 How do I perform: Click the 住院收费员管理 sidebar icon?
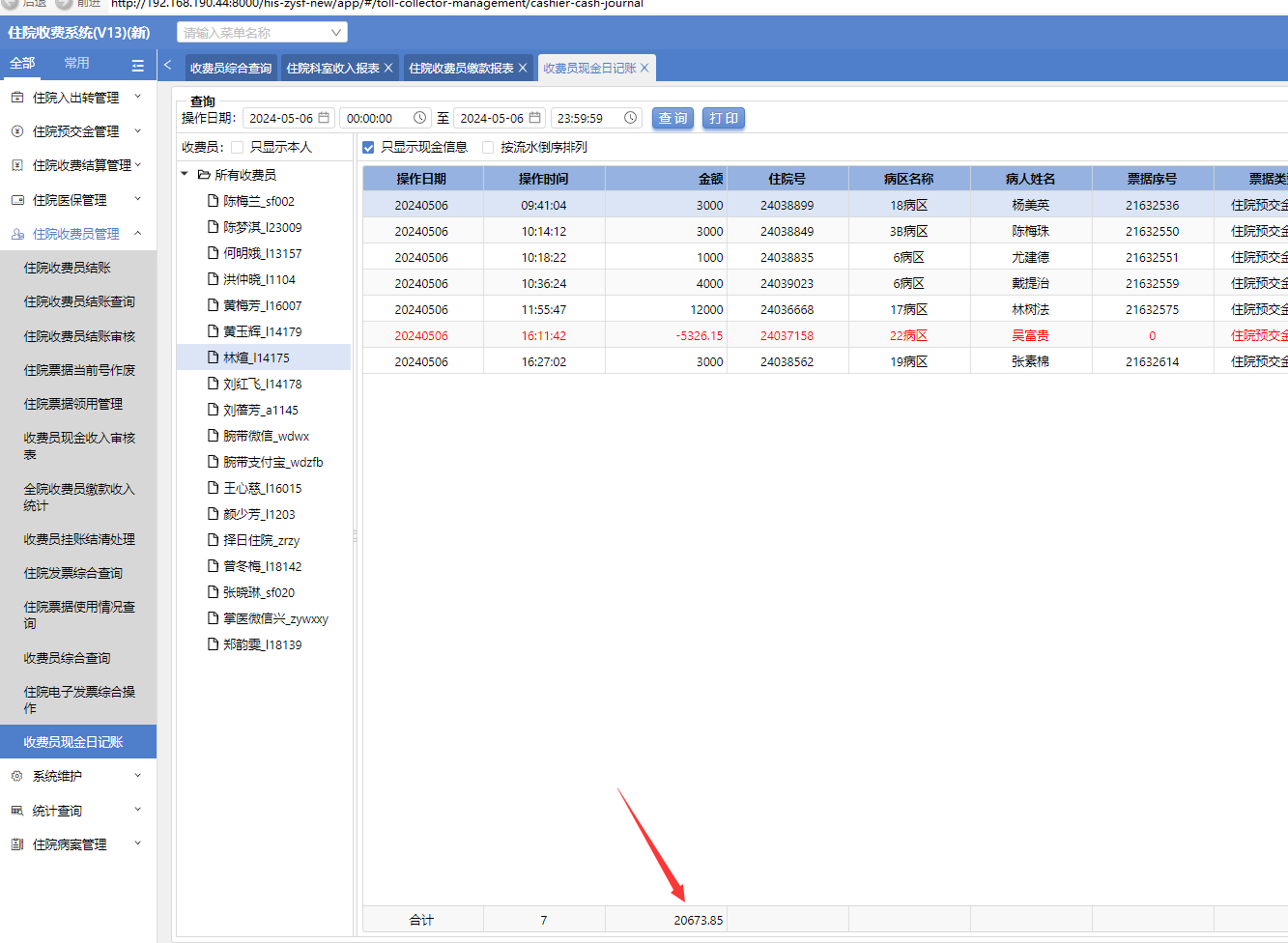[17, 234]
